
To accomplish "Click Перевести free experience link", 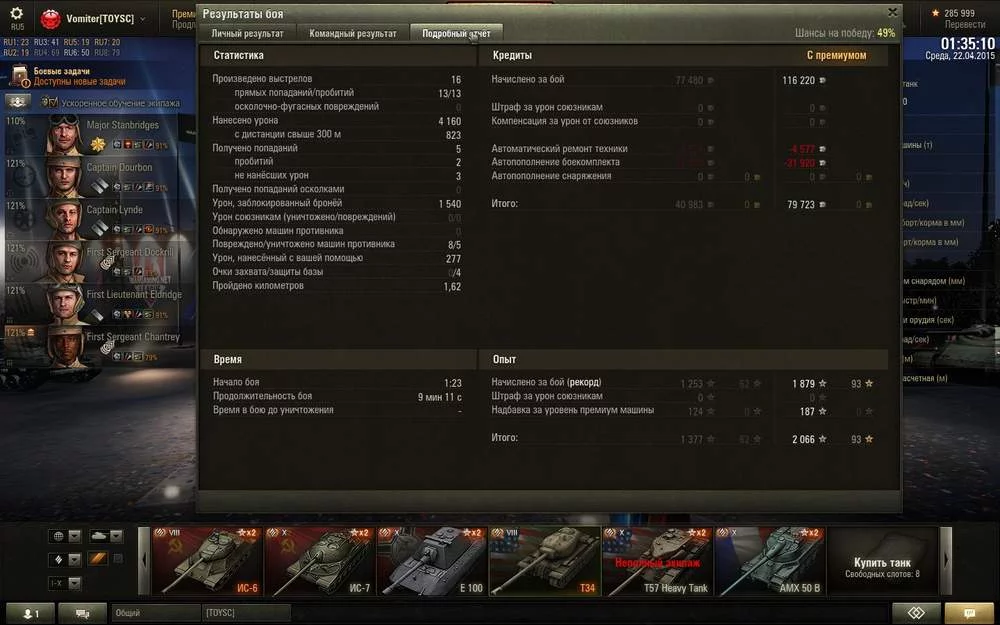I will [x=965, y=24].
